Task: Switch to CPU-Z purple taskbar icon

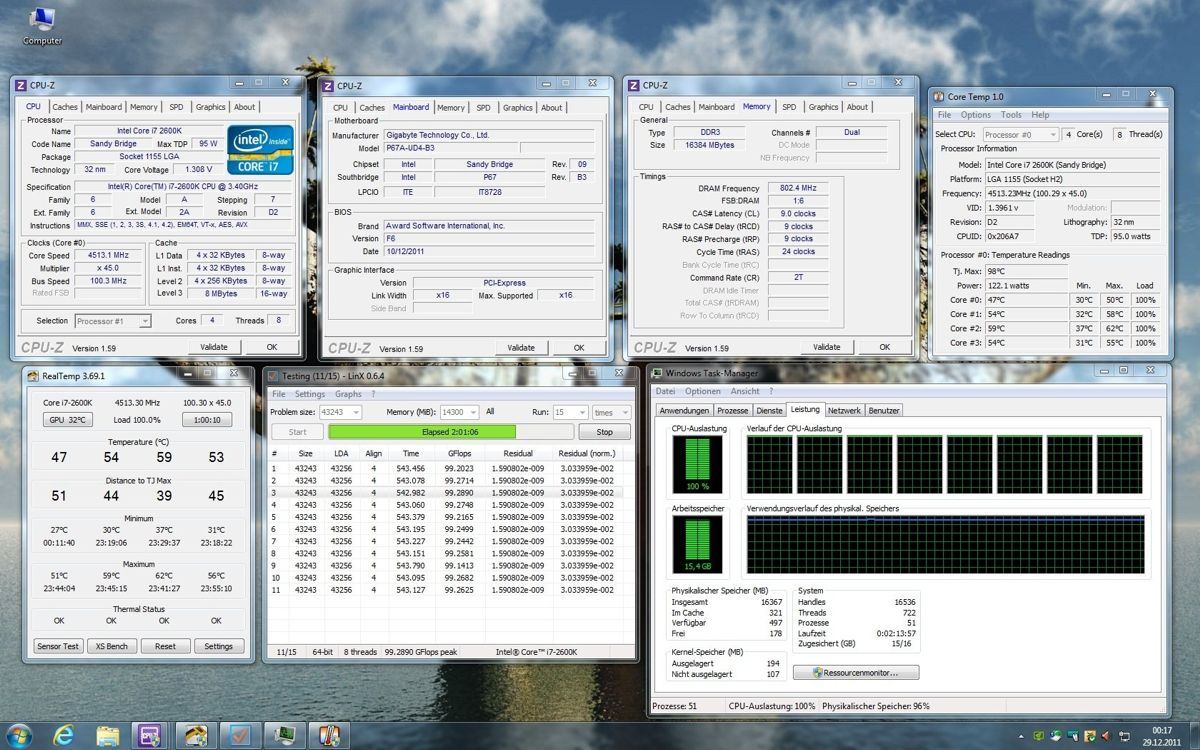Action: 151,736
